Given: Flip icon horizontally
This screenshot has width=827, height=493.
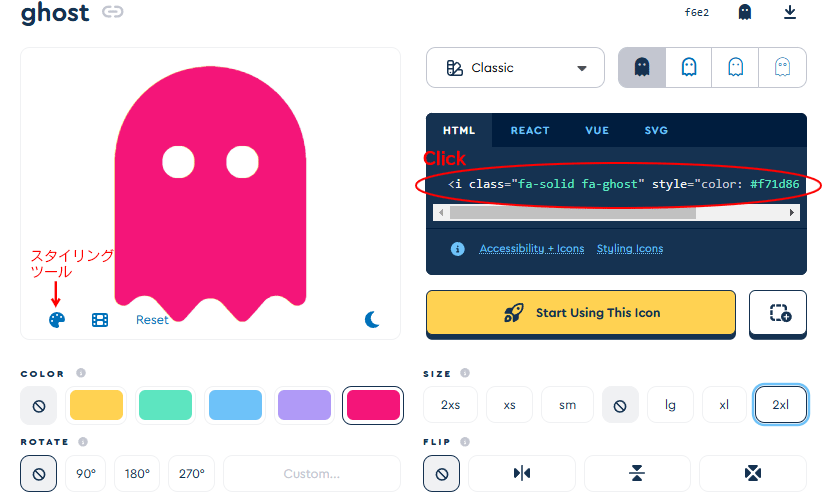Looking at the screenshot, I should pos(522,473).
